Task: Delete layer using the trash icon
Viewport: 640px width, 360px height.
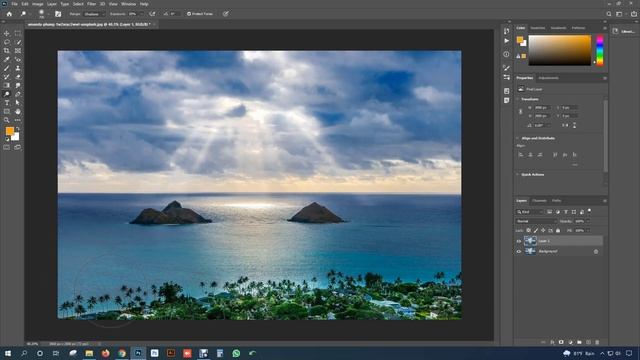Action: [x=597, y=342]
